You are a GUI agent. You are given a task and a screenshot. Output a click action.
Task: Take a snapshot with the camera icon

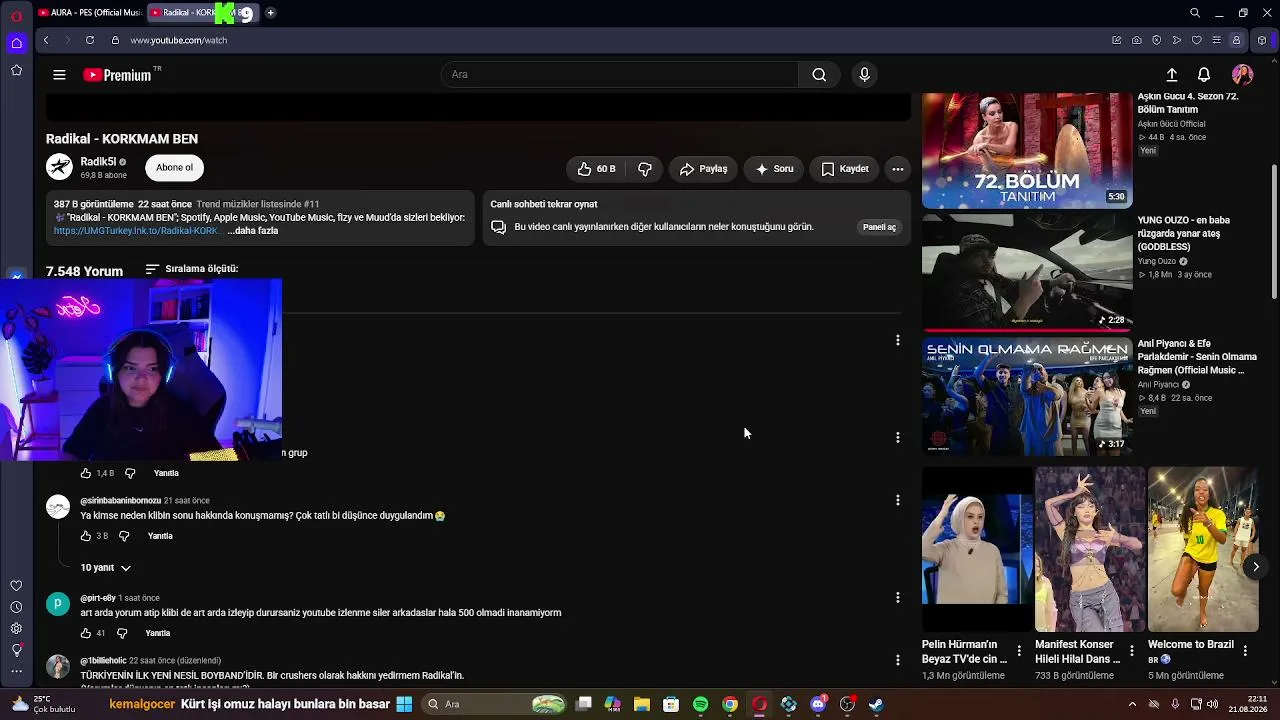[x=1137, y=40]
